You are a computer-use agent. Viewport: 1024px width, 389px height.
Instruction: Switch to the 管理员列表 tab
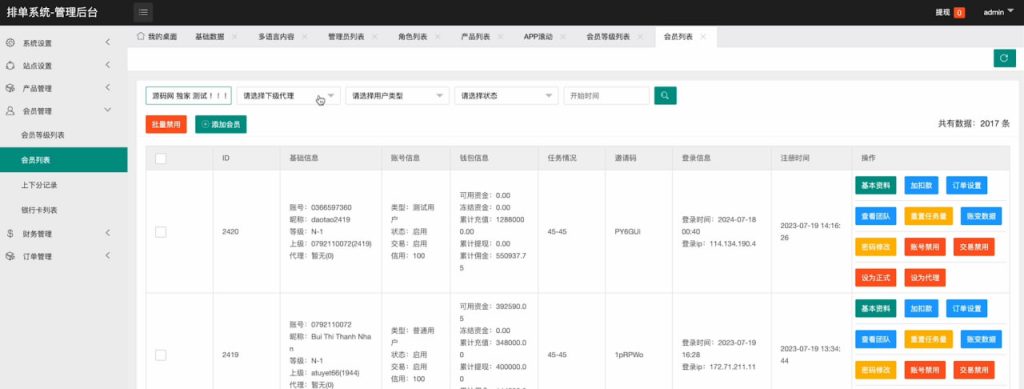pos(346,37)
